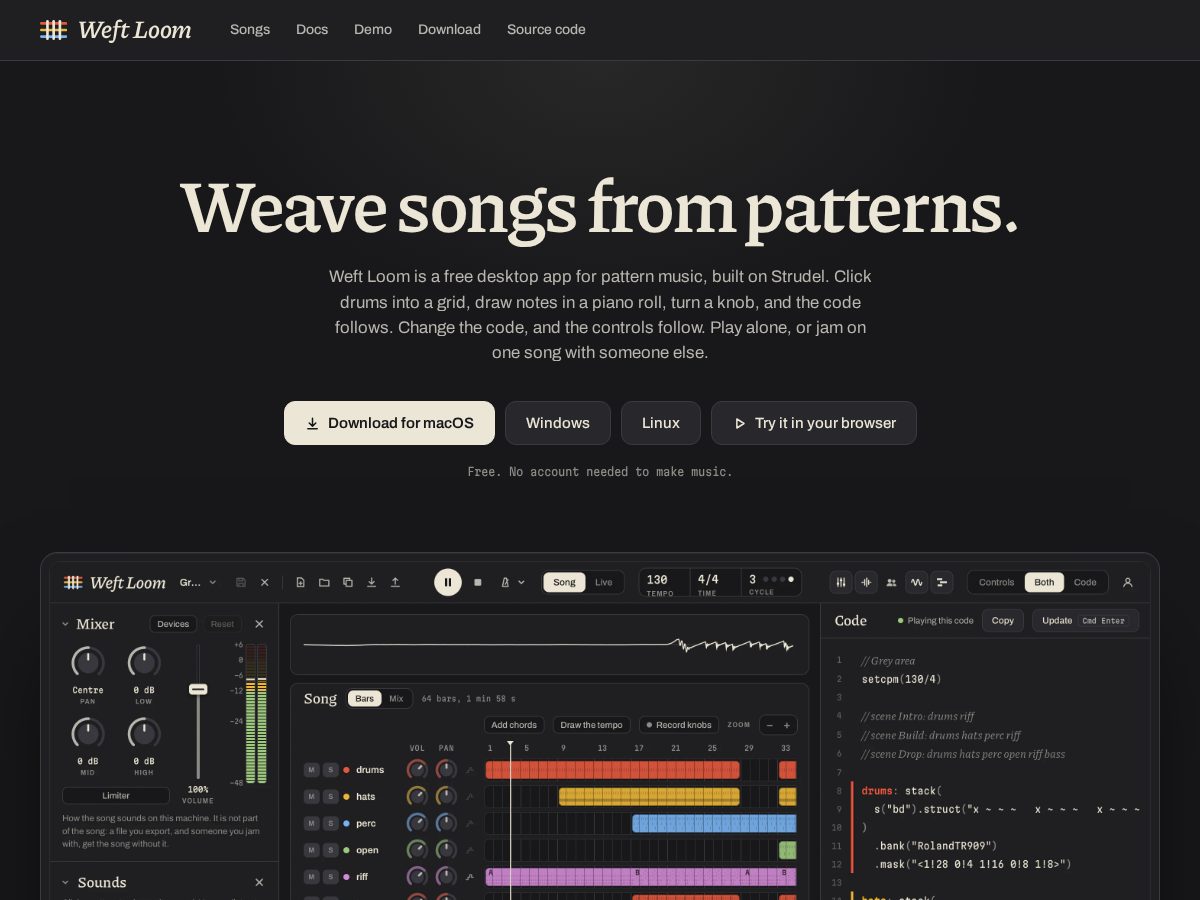Viewport: 1200px width, 900px height.
Task: Click the Copy code button
Action: 1003,620
